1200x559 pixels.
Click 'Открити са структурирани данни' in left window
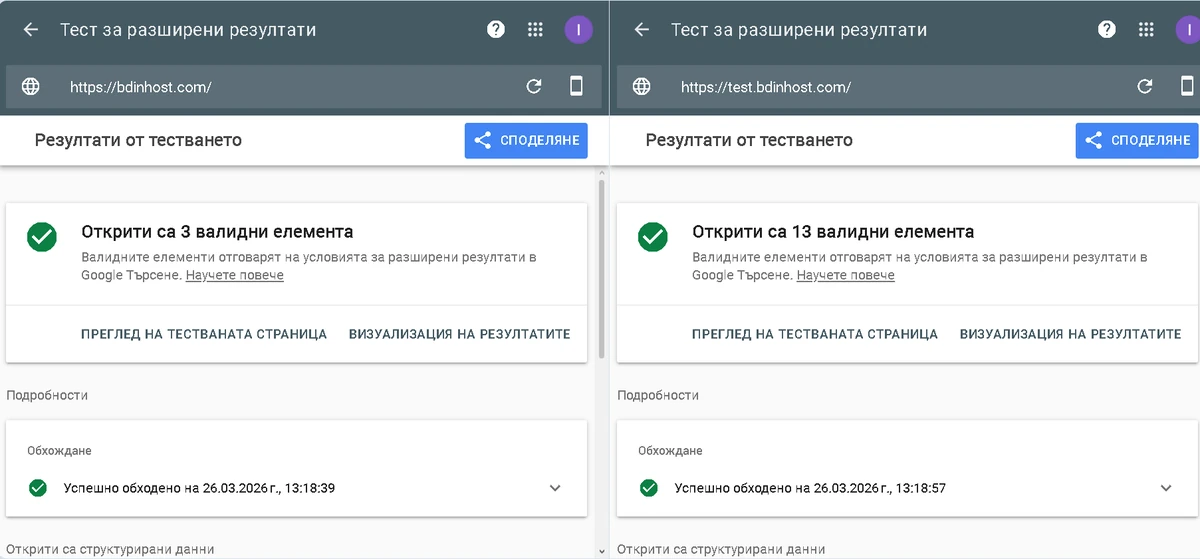click(x=110, y=549)
